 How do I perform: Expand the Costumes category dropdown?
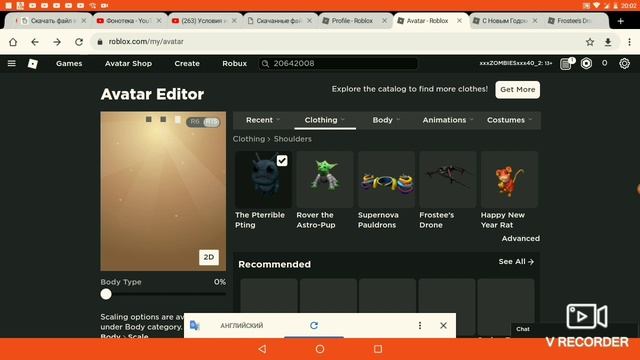(509, 120)
